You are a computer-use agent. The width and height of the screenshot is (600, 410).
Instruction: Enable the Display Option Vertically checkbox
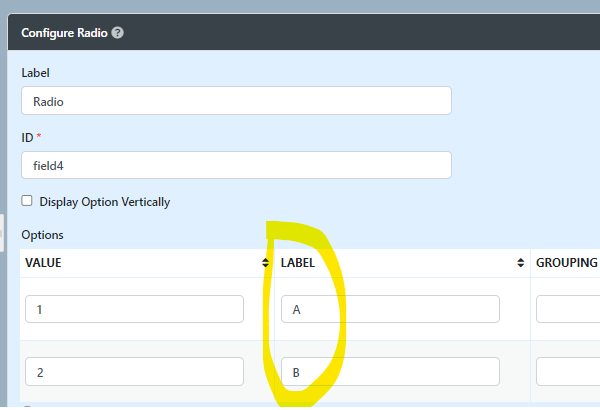[x=28, y=201]
